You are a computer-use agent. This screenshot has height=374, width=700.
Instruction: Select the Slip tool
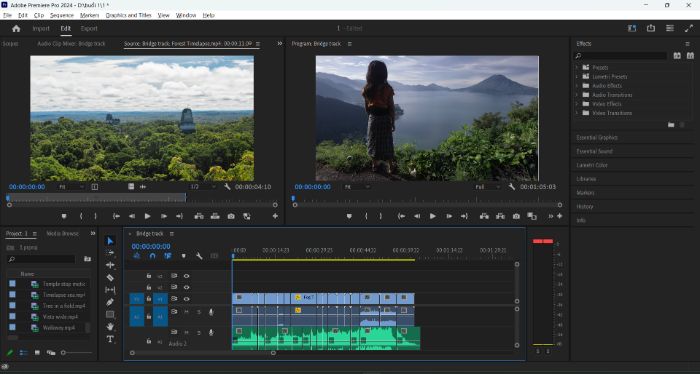110,290
